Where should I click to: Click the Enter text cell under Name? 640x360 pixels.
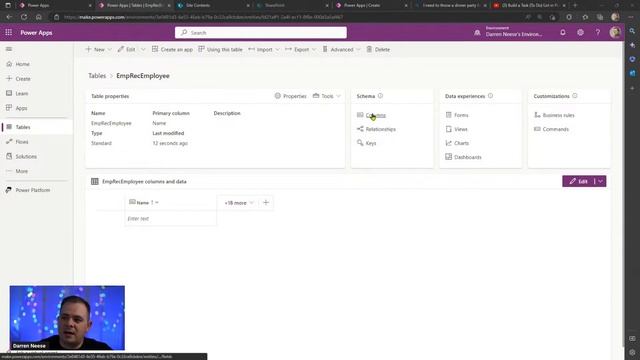(171, 219)
